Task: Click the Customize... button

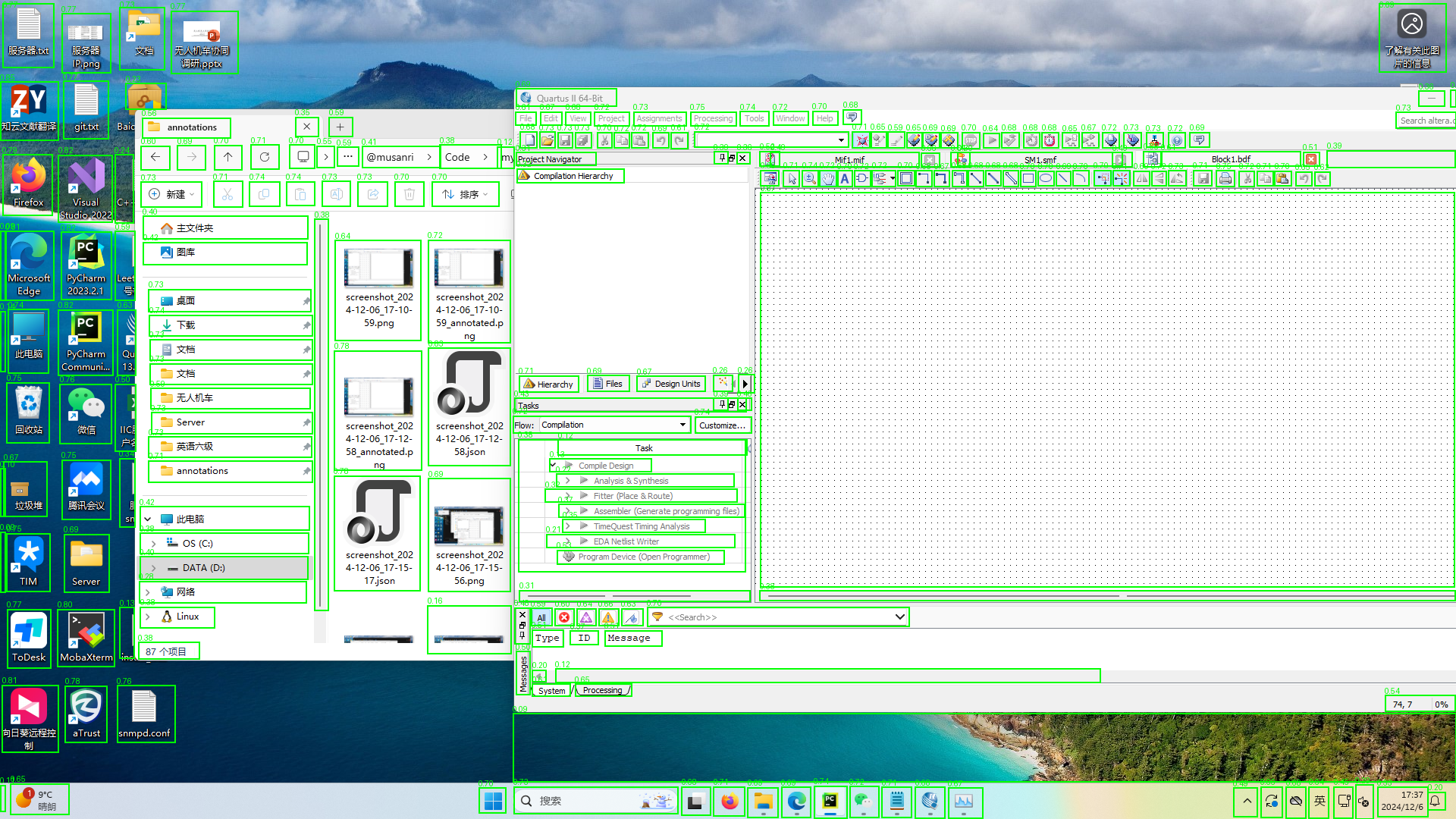Action: 722,425
